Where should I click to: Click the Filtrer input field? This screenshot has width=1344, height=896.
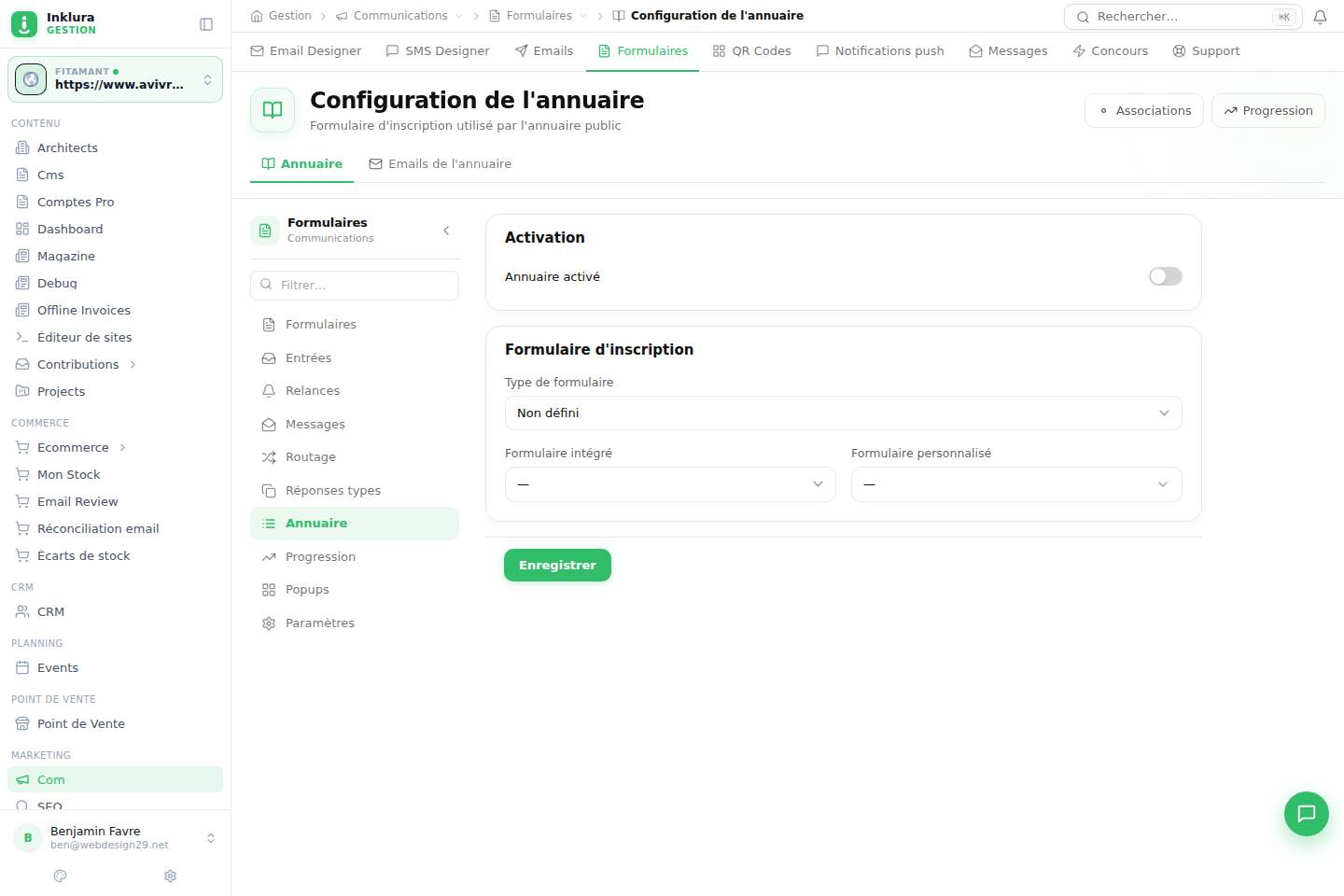[x=355, y=286]
